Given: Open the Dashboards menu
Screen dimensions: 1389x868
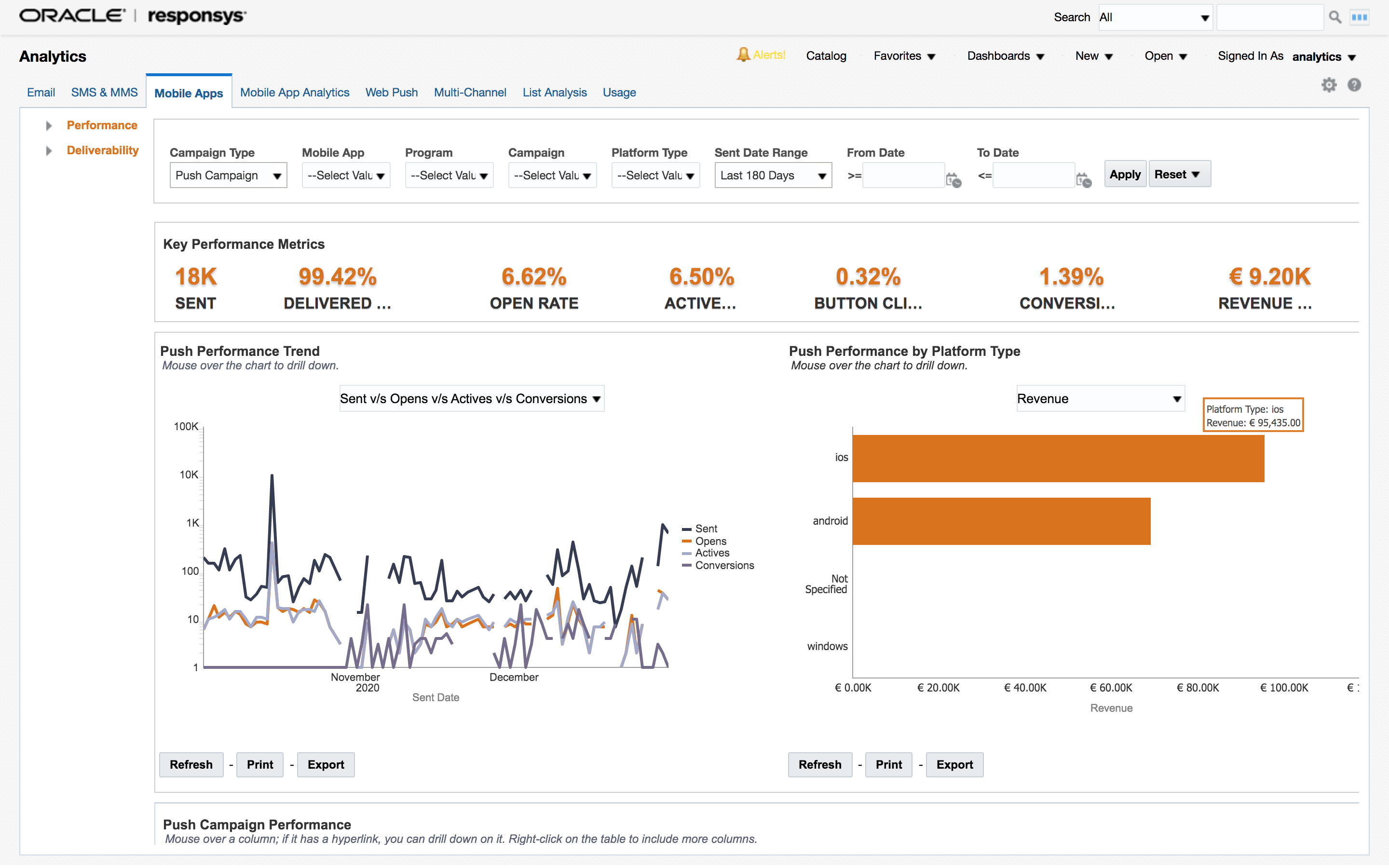Looking at the screenshot, I should pyautogui.click(x=1005, y=55).
